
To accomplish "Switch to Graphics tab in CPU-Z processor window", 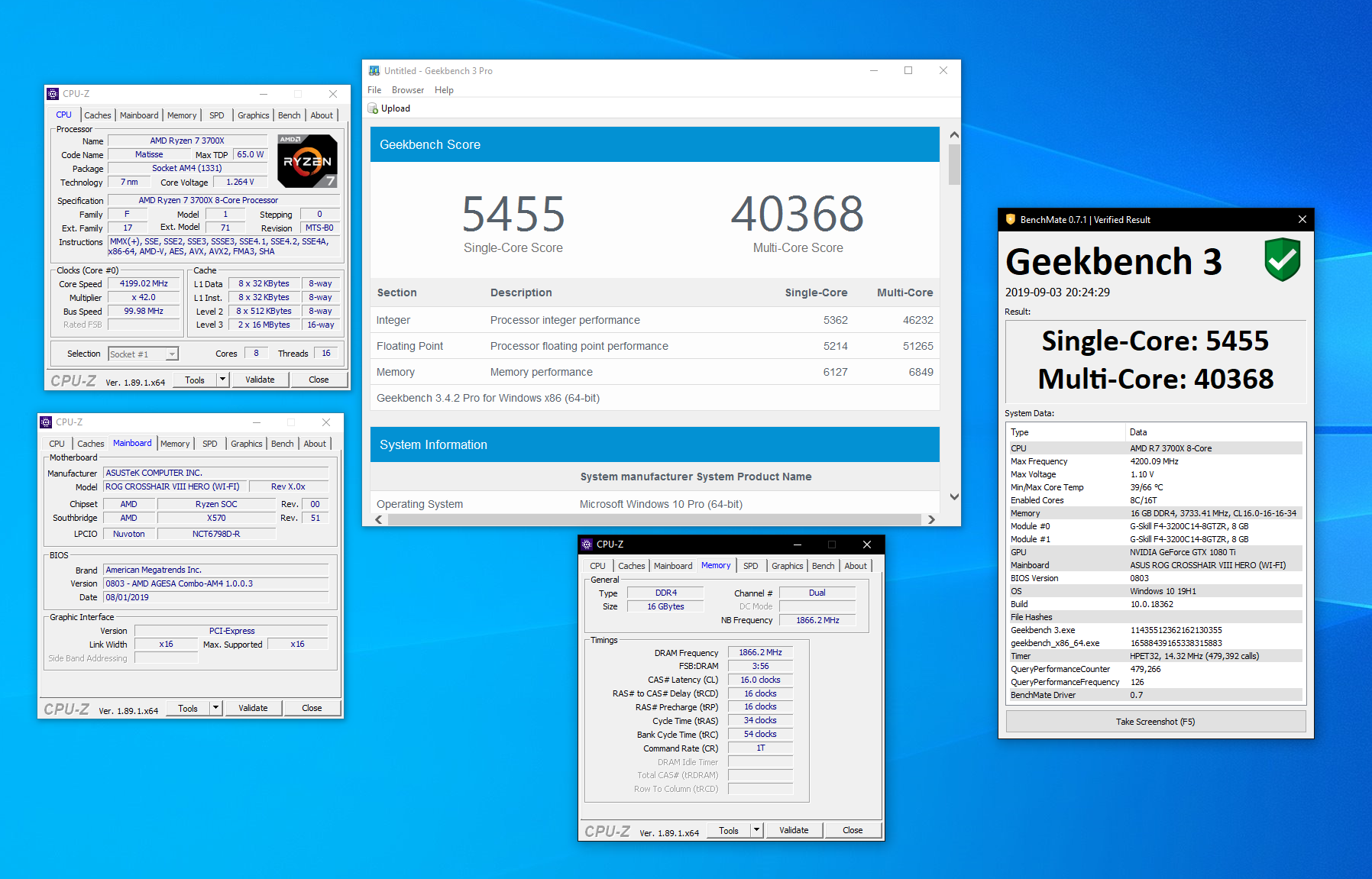I will point(254,115).
